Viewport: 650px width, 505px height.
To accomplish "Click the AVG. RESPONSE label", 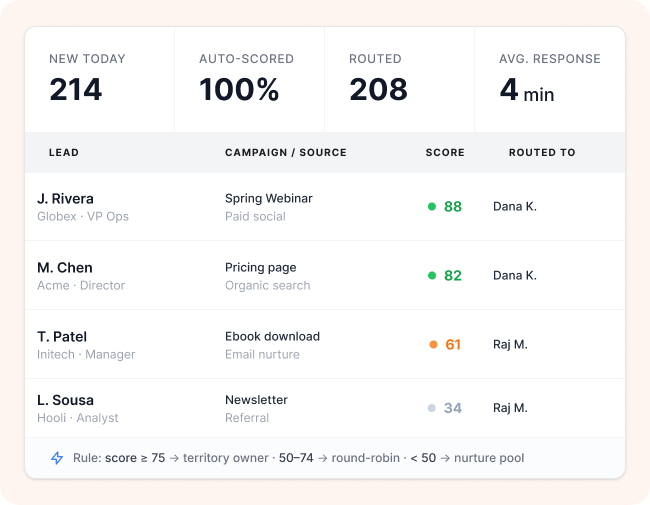I will click(x=550, y=59).
